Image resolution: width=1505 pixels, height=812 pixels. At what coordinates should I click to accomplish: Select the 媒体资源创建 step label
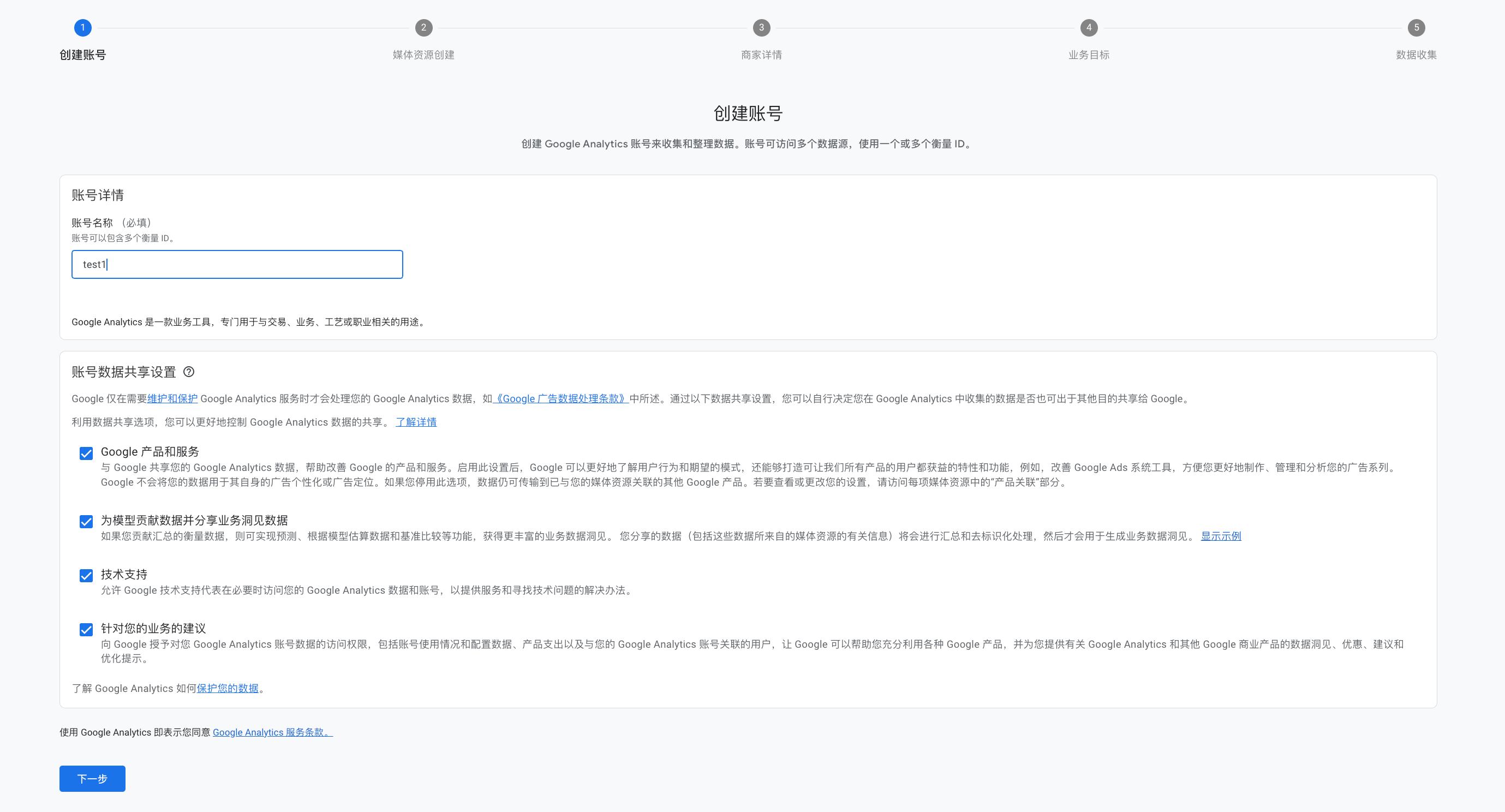click(x=423, y=55)
